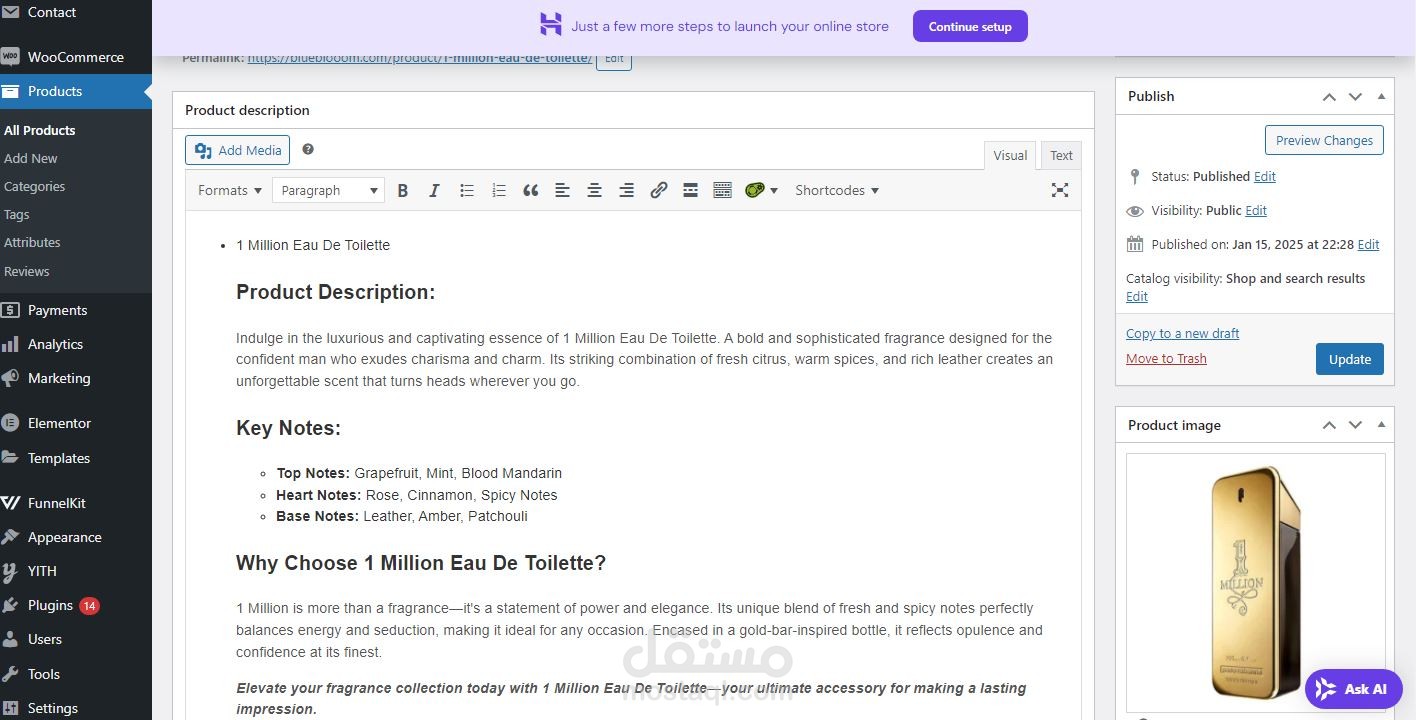Open Tools in the admin sidebar
Image resolution: width=1416 pixels, height=720 pixels.
76,674
